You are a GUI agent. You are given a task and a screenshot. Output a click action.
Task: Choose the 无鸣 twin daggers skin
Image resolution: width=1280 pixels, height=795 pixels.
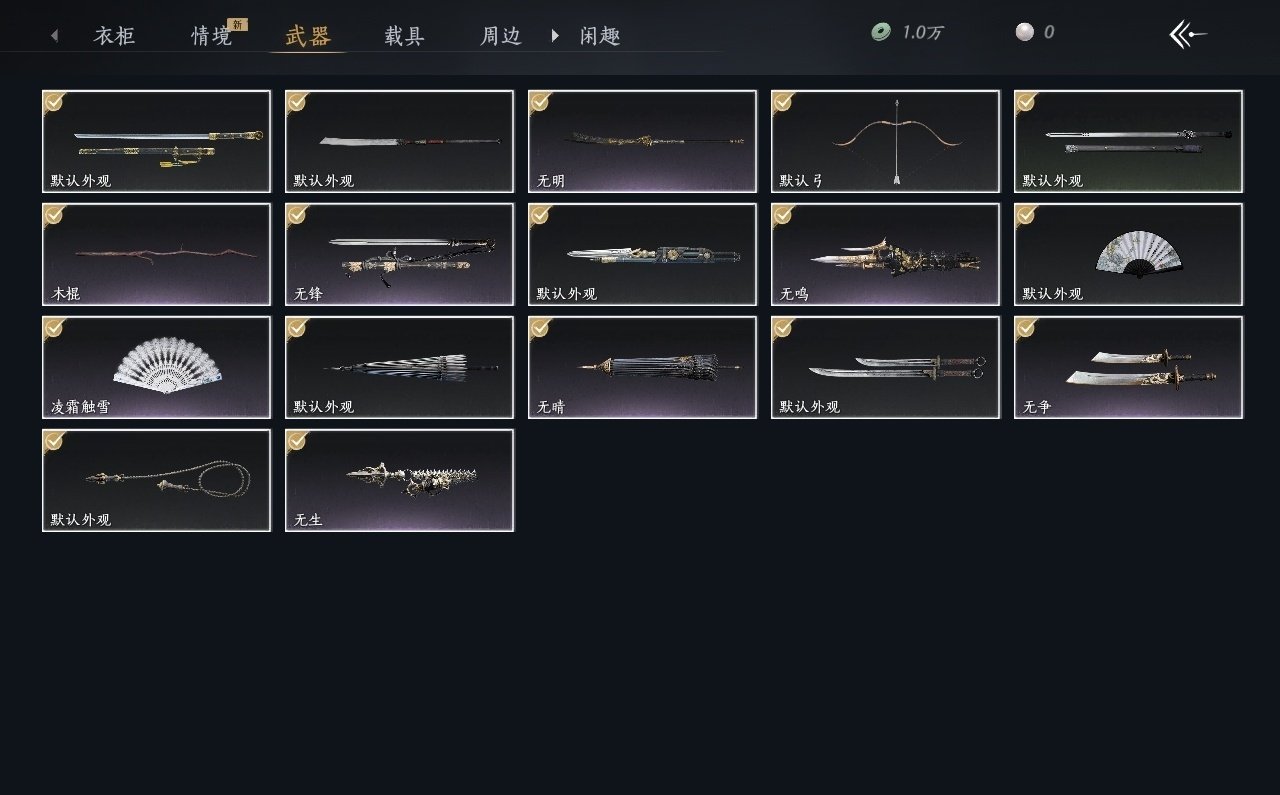point(885,254)
